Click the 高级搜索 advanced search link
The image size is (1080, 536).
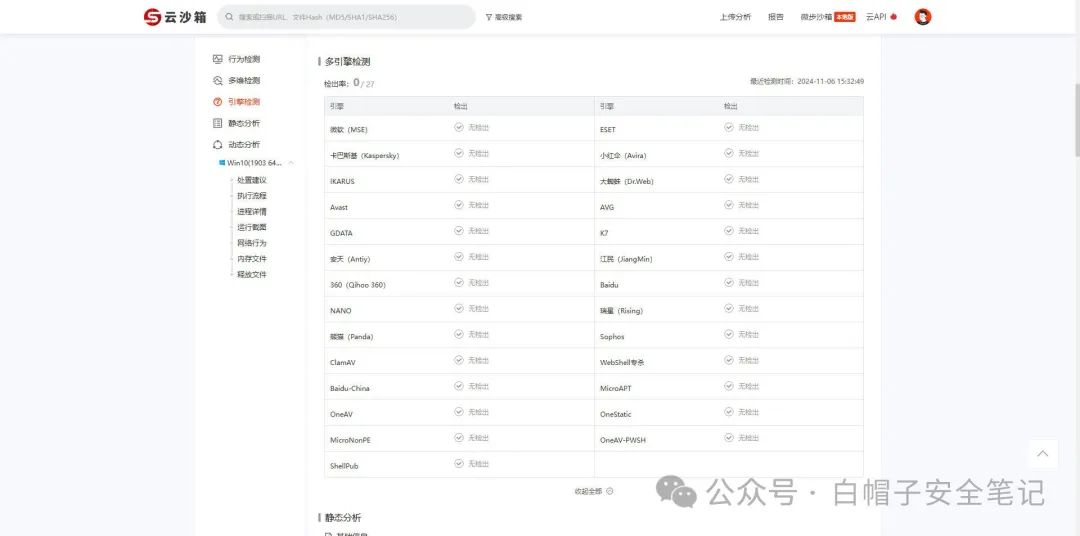pyautogui.click(x=508, y=17)
